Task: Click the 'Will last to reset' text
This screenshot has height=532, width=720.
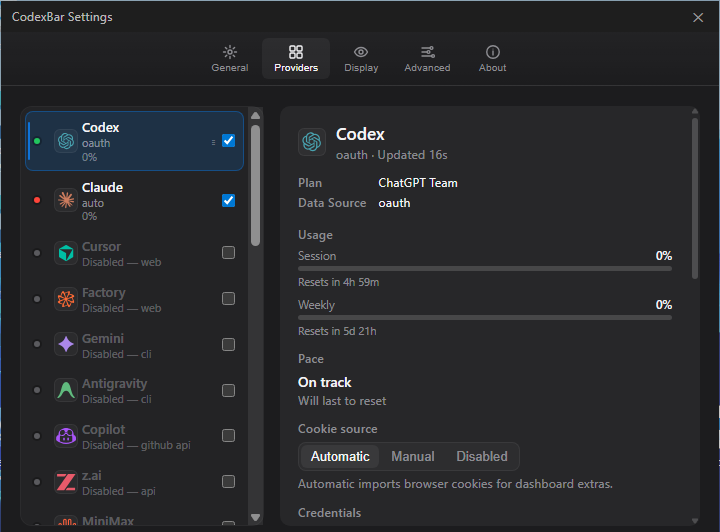Action: 342,401
